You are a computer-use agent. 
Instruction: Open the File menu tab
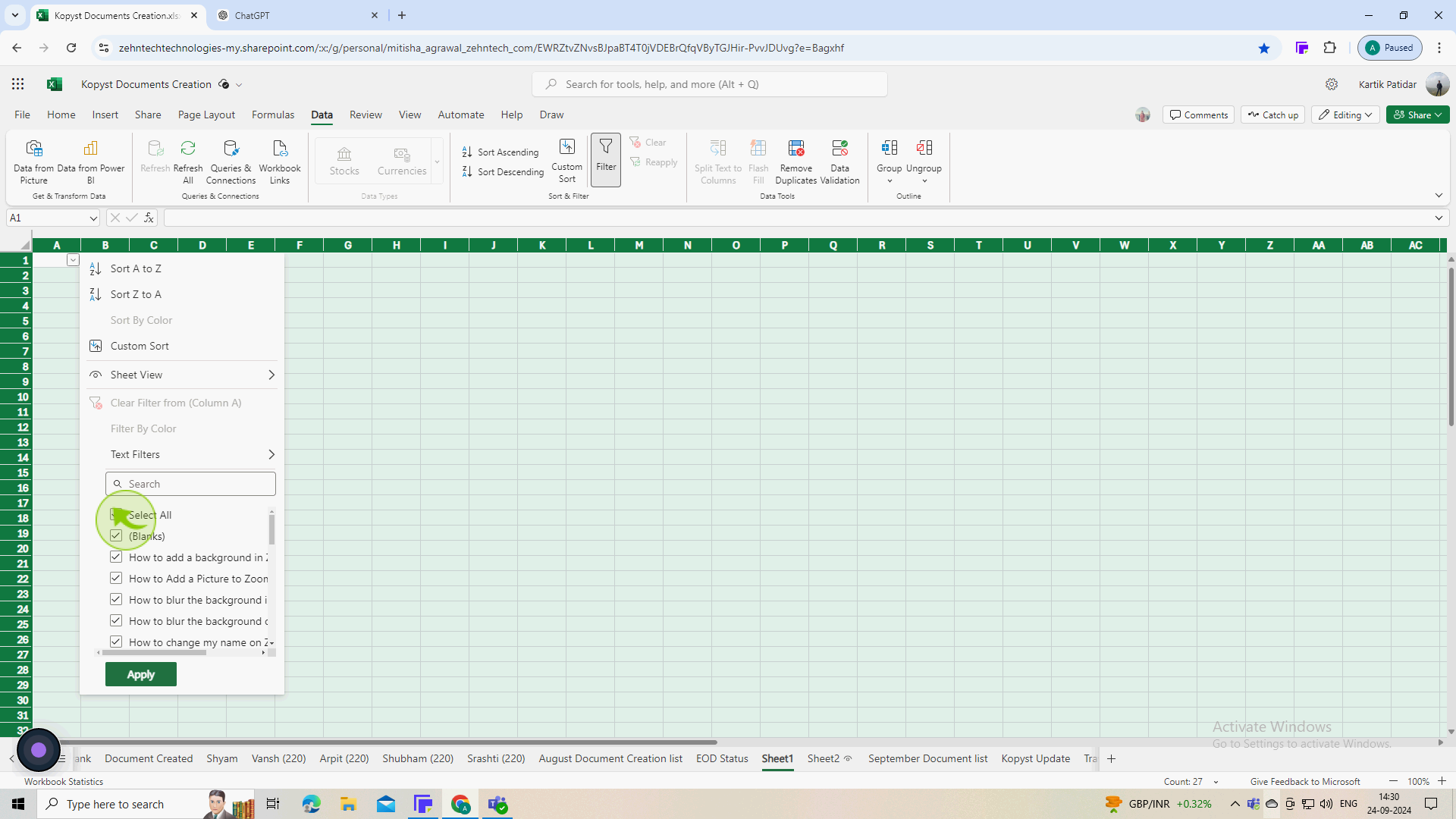click(x=22, y=115)
